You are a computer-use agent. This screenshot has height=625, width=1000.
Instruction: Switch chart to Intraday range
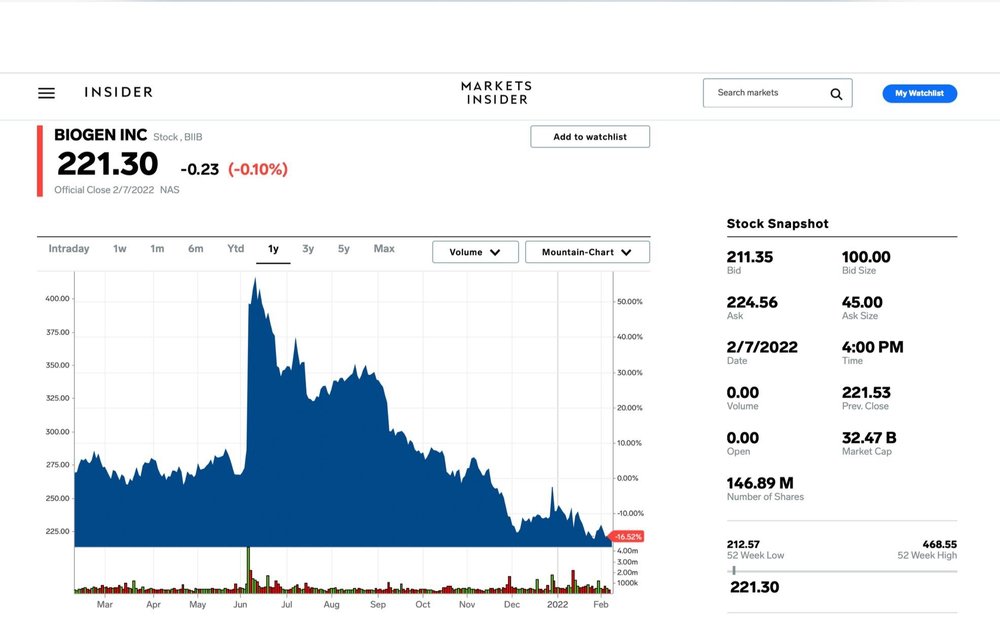[x=69, y=249]
